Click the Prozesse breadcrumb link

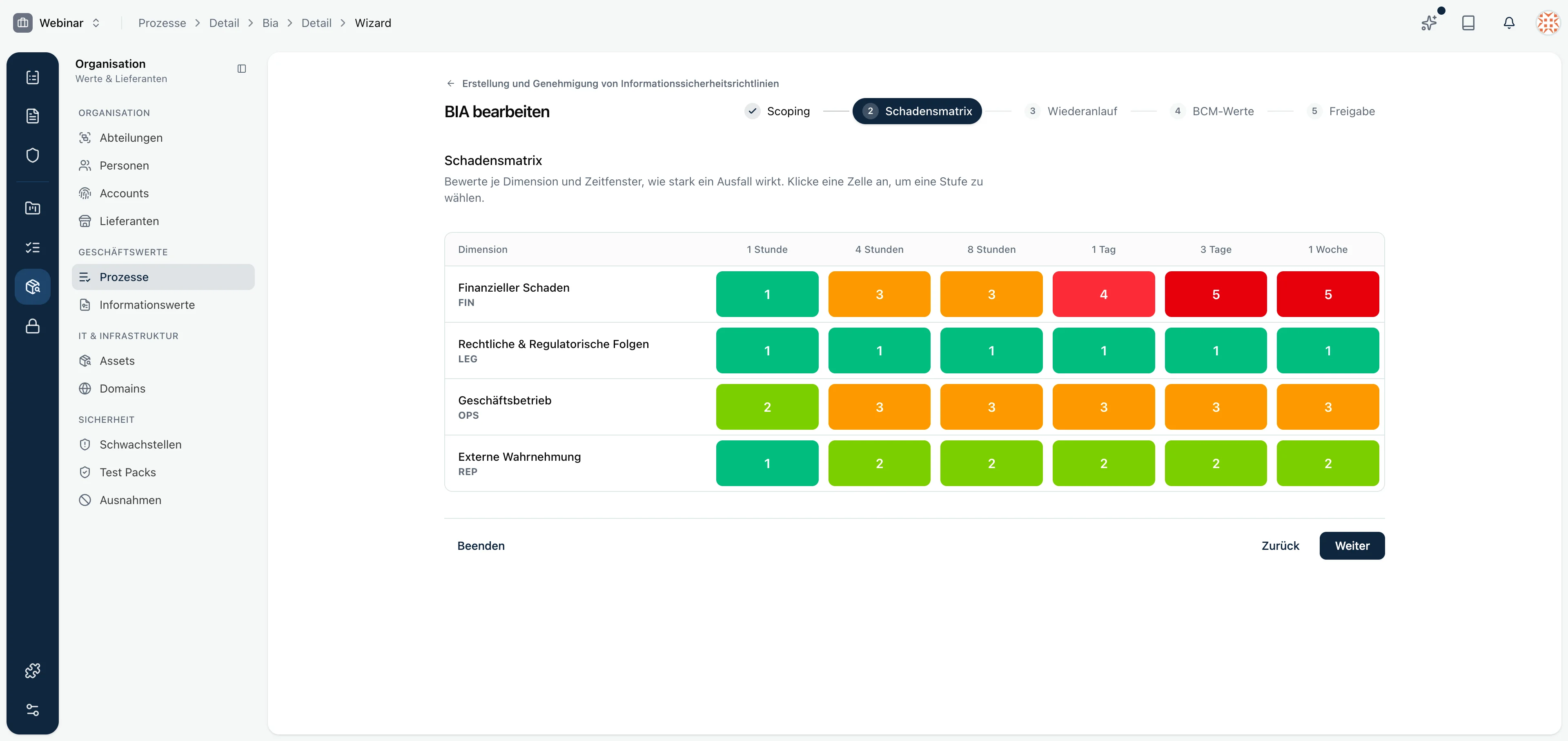(x=162, y=23)
